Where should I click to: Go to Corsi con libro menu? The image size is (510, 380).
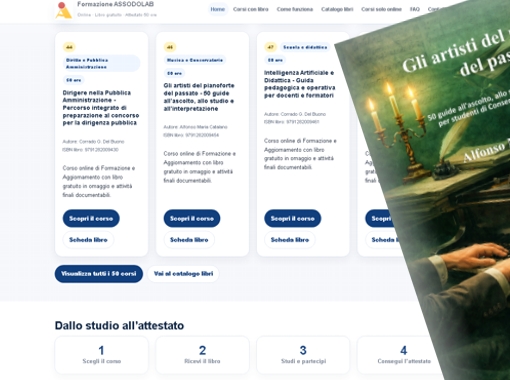click(x=251, y=9)
